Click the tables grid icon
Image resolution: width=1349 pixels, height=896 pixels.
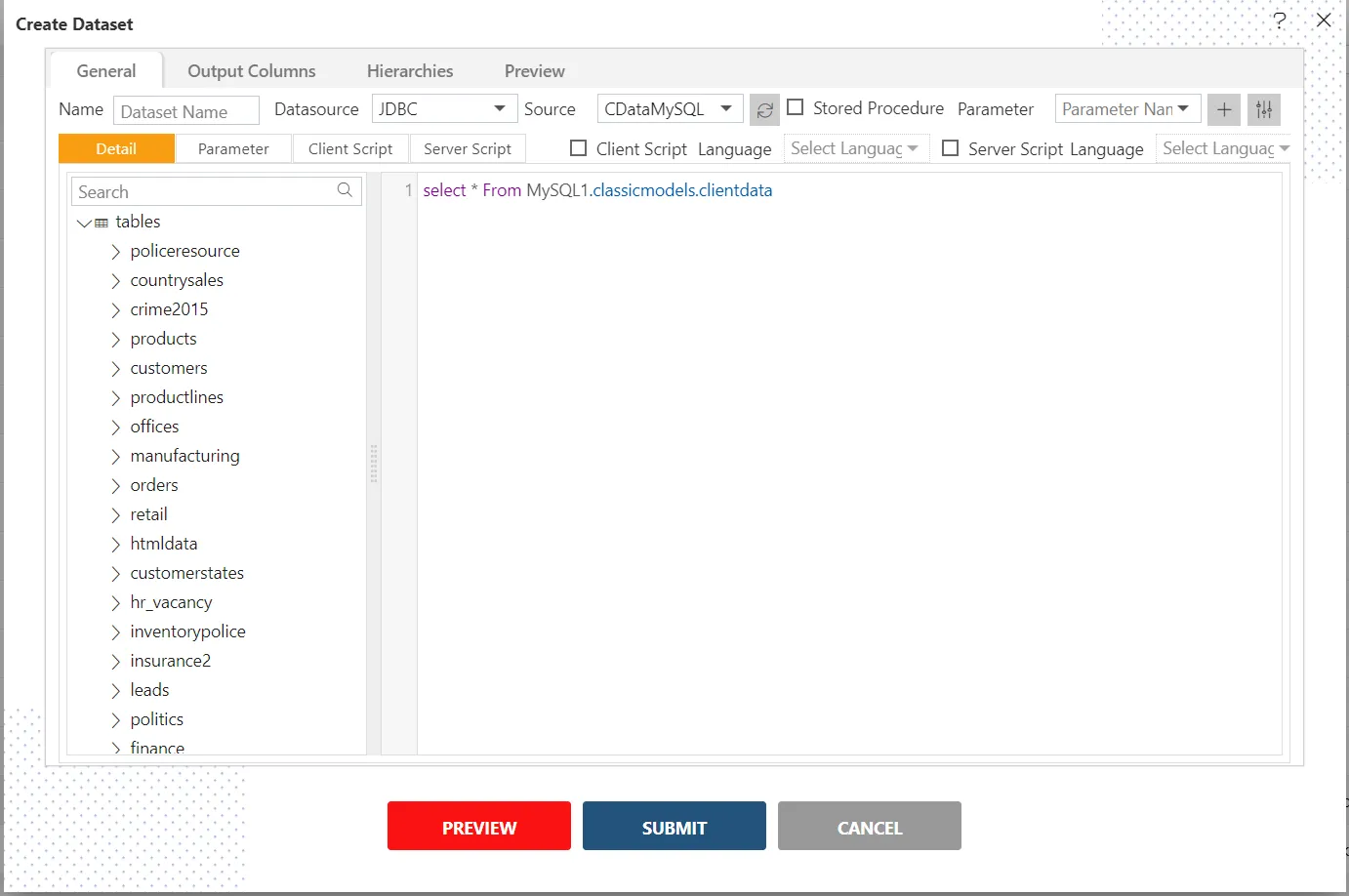pos(102,223)
